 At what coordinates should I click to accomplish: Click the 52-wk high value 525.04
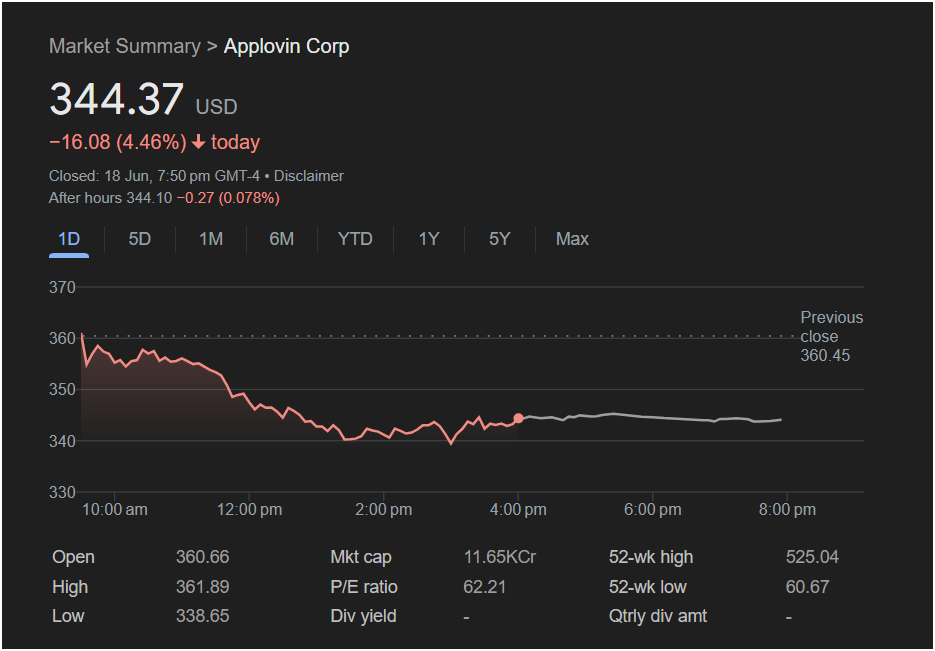(x=812, y=557)
